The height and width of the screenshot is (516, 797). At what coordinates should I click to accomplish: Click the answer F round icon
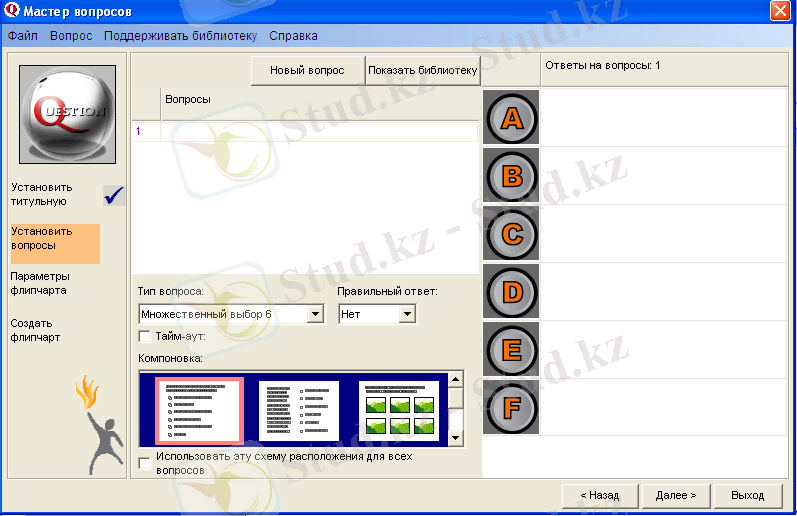tap(511, 407)
